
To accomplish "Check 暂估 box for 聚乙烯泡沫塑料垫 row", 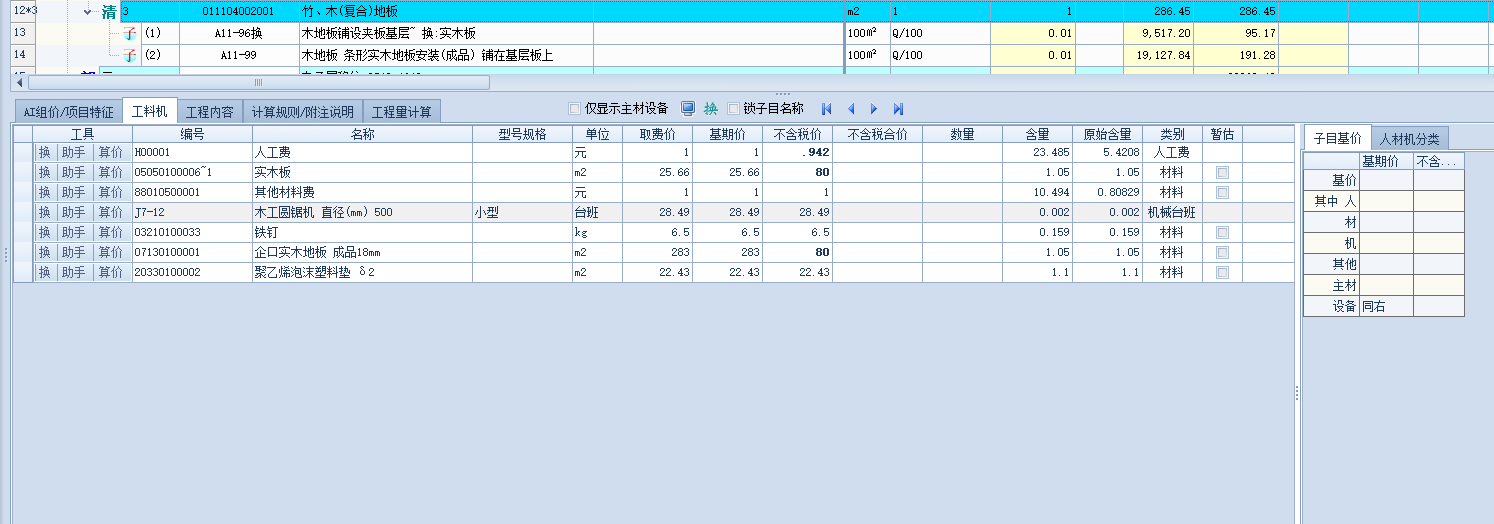I will click(x=1222, y=272).
